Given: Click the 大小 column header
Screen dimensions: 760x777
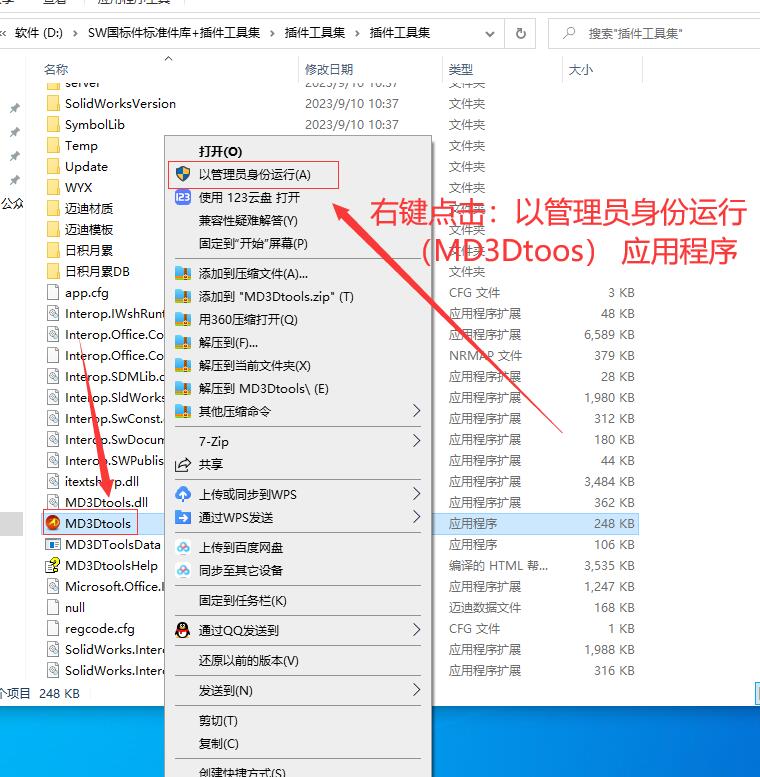Looking at the screenshot, I should [580, 69].
